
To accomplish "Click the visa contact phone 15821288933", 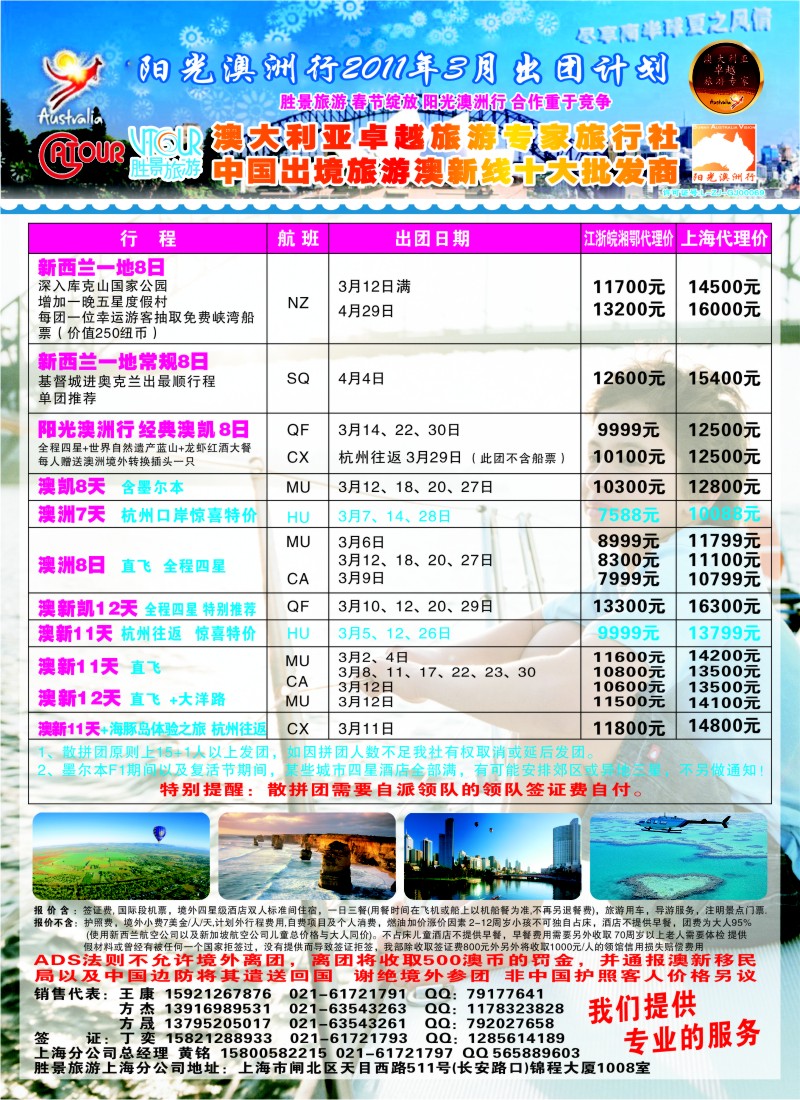I will pos(218,1038).
